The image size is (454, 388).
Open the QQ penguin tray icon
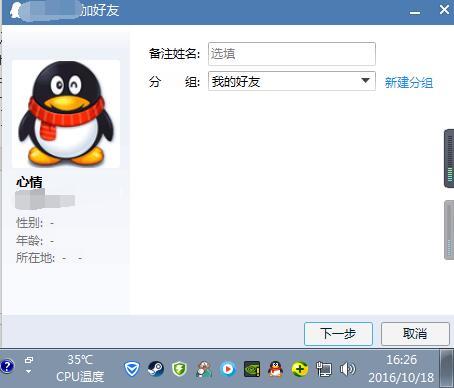coord(276,369)
